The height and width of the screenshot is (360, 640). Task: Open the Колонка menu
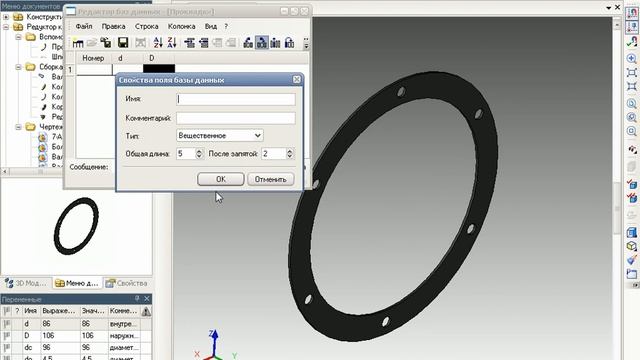pos(182,26)
